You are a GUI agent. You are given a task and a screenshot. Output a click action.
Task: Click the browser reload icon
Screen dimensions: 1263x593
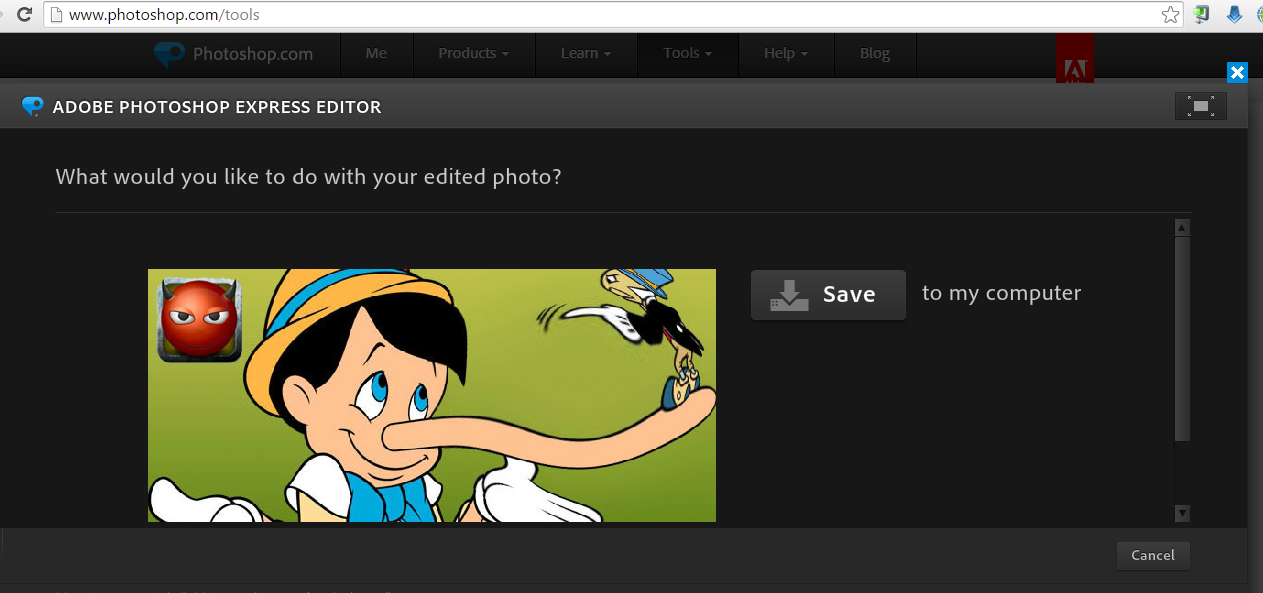24,15
